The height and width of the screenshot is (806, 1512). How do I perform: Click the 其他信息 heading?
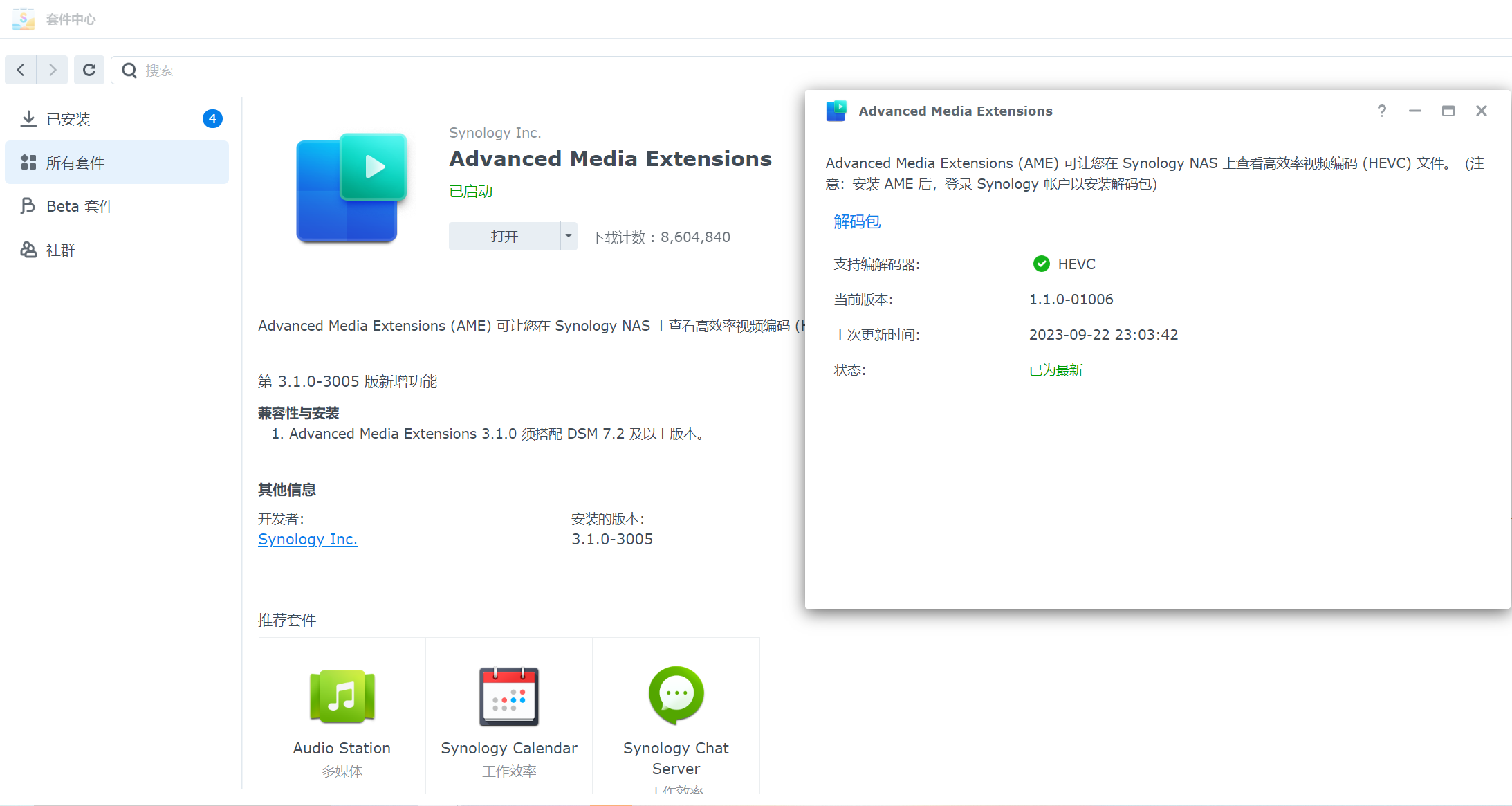(286, 490)
